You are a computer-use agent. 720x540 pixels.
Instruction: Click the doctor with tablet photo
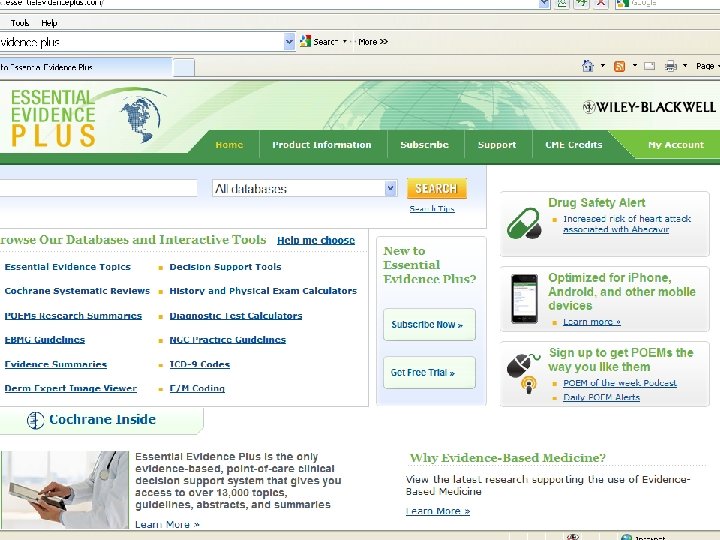pos(64,489)
